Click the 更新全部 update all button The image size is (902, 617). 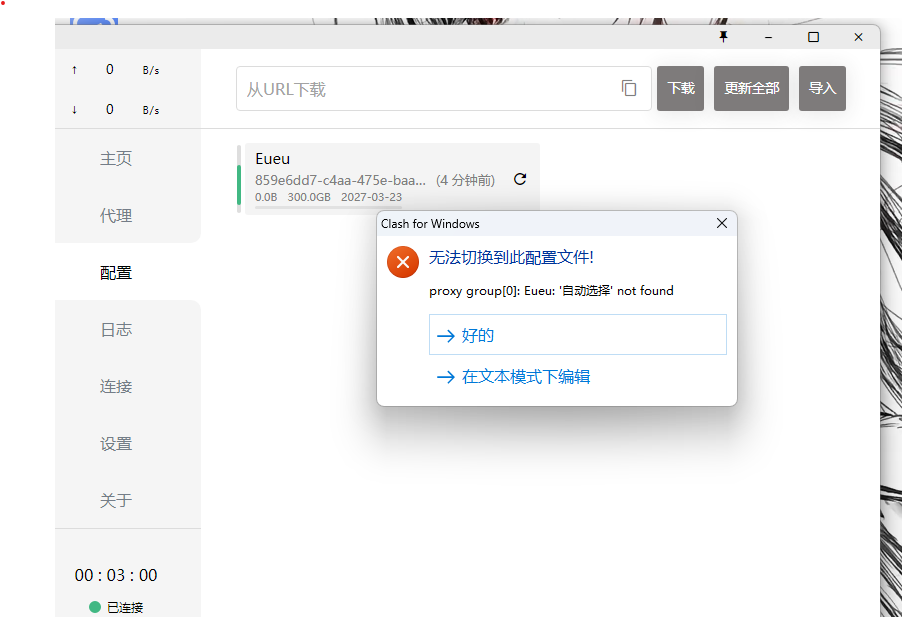(x=751, y=88)
